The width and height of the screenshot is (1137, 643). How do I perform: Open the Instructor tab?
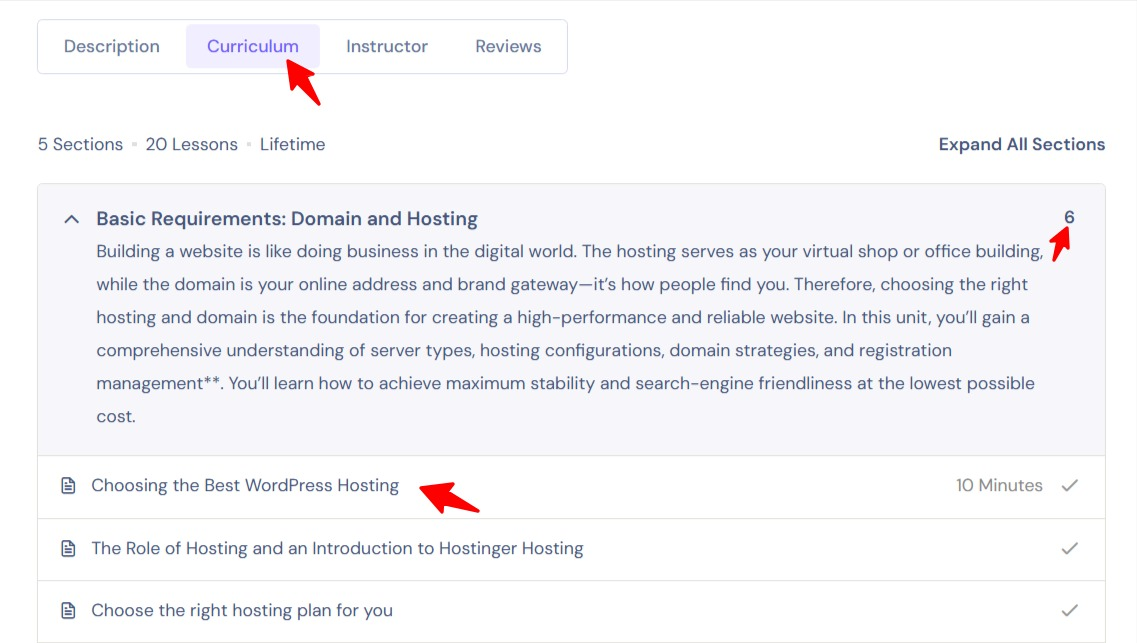tap(387, 47)
